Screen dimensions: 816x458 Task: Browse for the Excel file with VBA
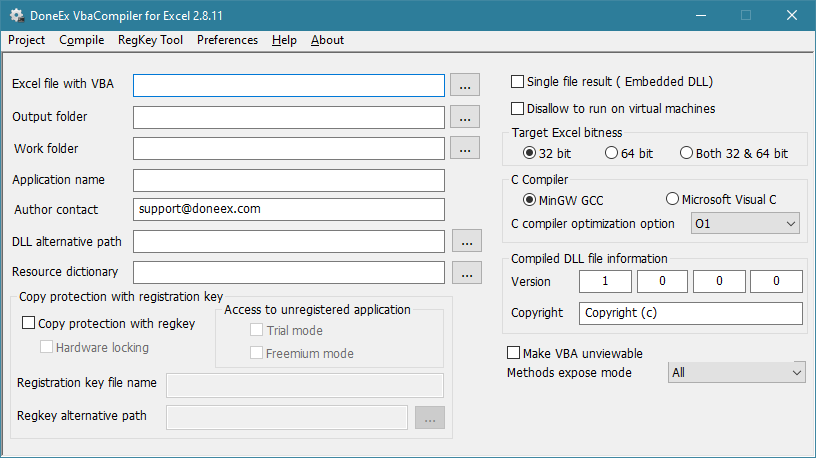[x=465, y=85]
